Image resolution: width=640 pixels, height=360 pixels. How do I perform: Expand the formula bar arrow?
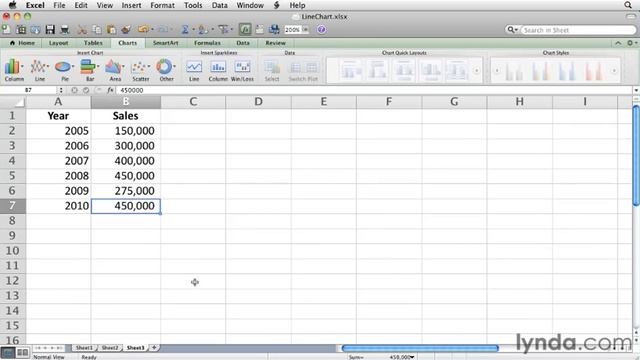point(636,90)
